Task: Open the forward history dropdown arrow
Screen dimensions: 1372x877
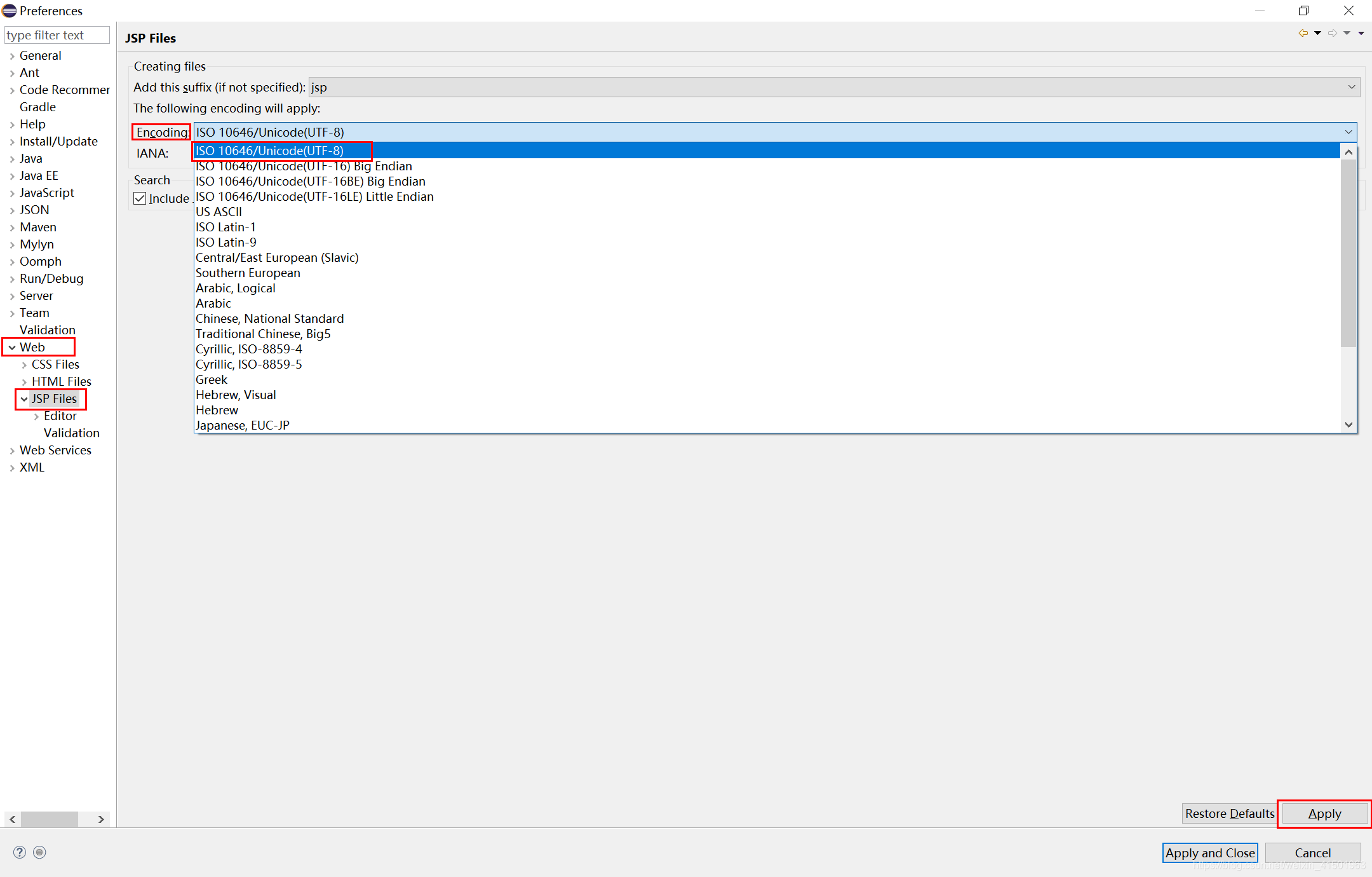Action: coord(1347,33)
